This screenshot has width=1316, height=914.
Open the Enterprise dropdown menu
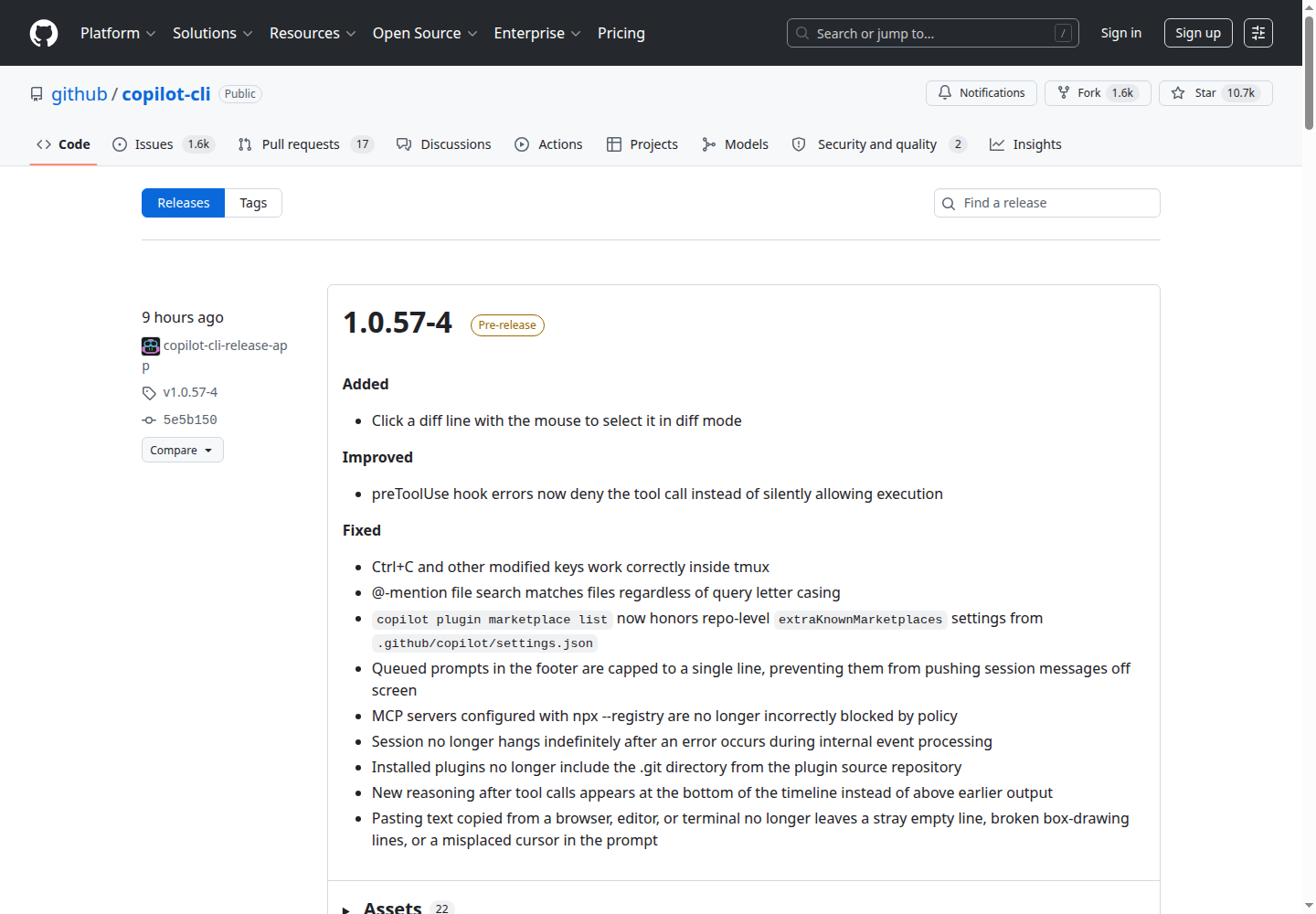click(x=537, y=33)
